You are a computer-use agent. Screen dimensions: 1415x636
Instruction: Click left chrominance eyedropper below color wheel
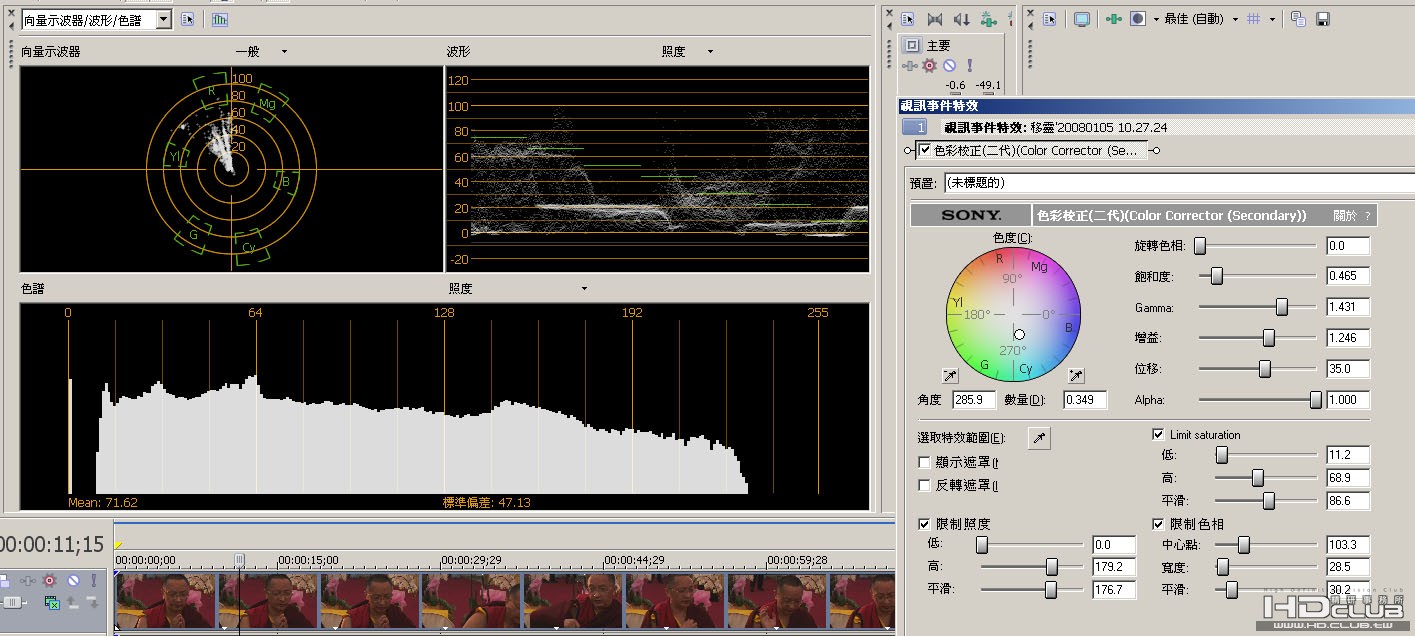tap(950, 376)
